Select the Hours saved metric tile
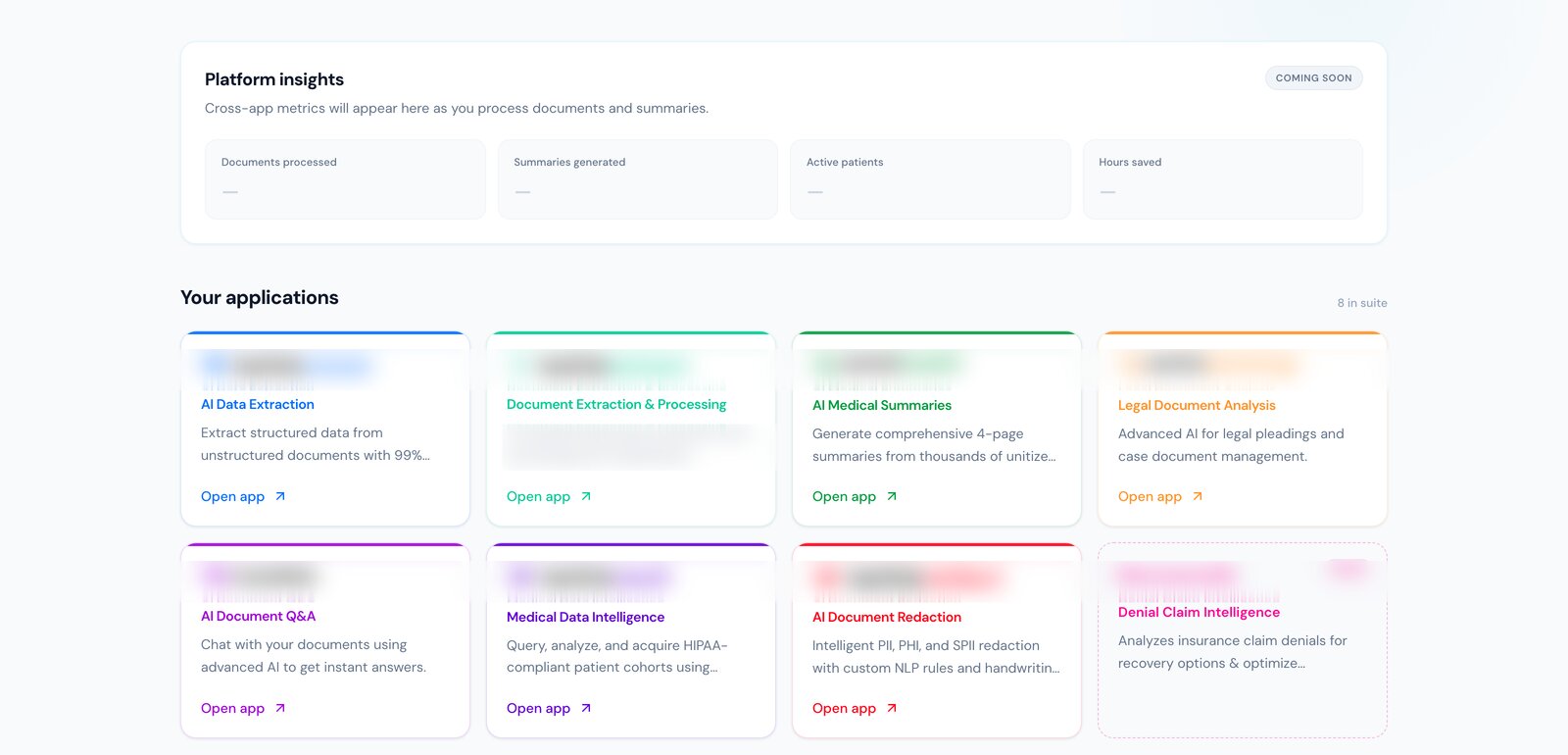The height and width of the screenshot is (755, 1568). (1223, 179)
